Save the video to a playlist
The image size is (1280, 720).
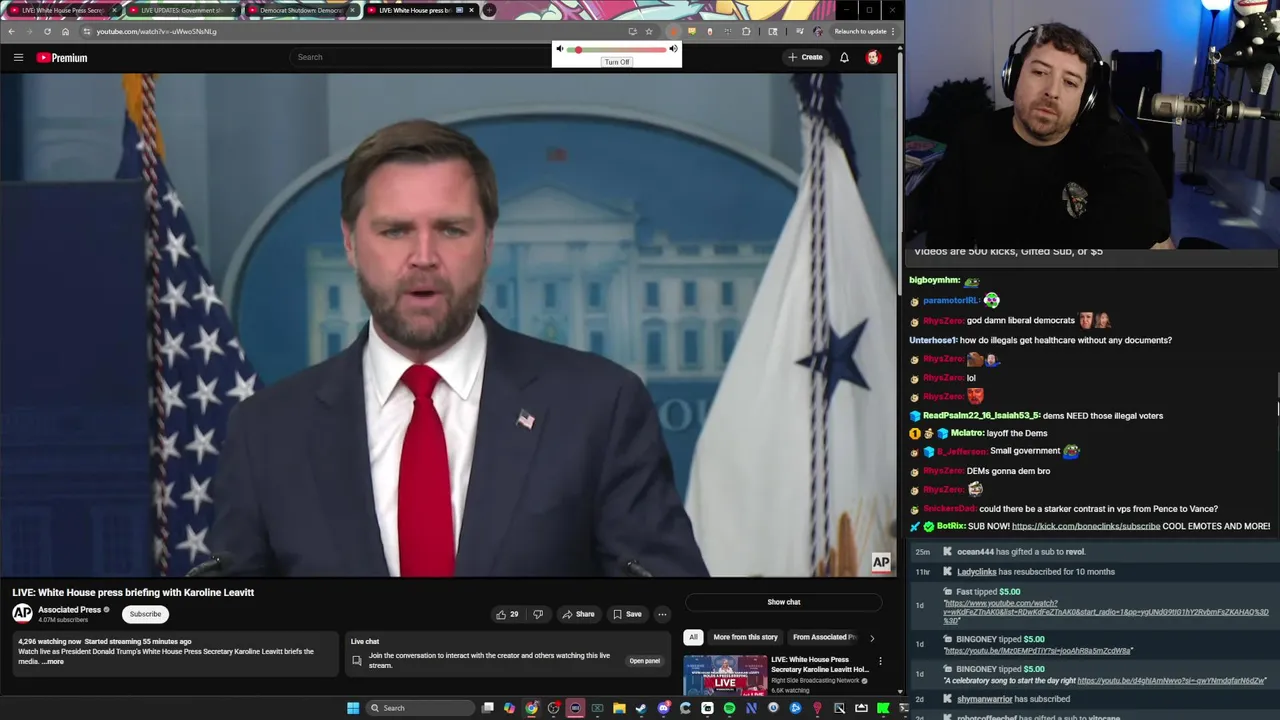(x=627, y=614)
